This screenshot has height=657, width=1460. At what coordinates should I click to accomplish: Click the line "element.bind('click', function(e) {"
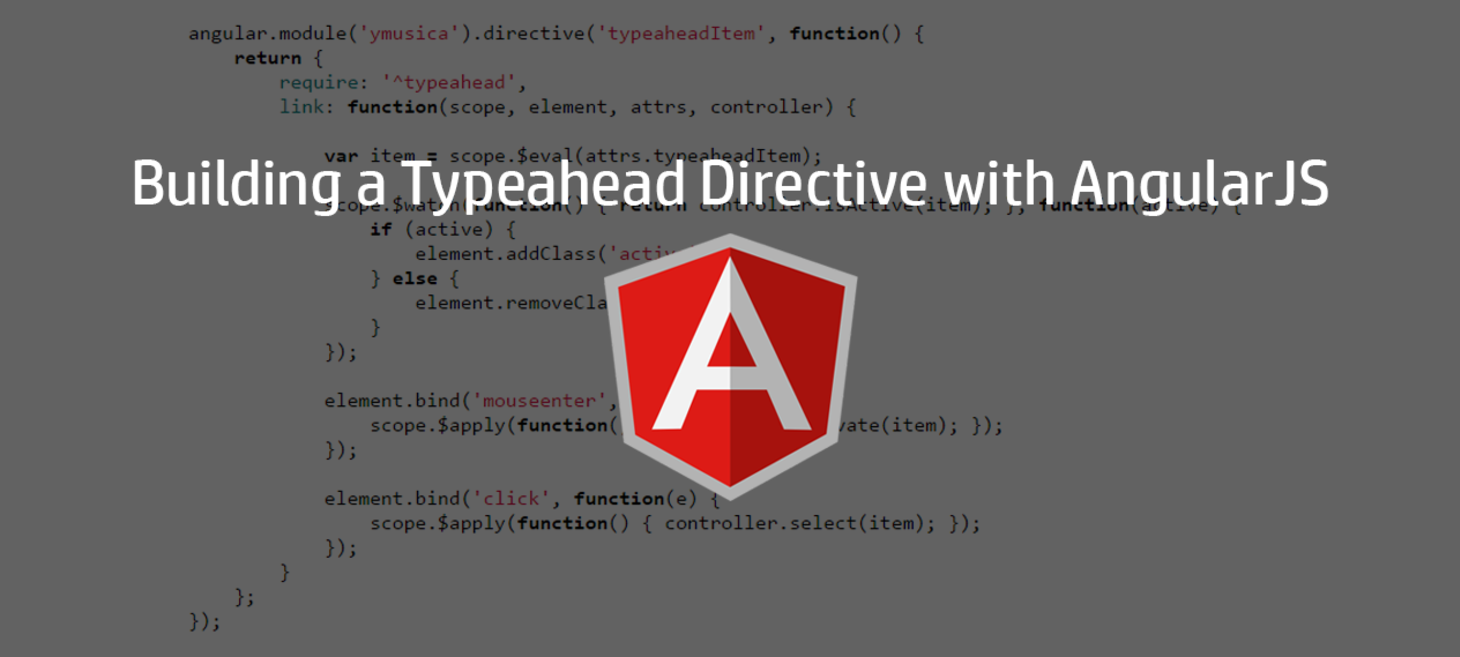pyautogui.click(x=522, y=499)
